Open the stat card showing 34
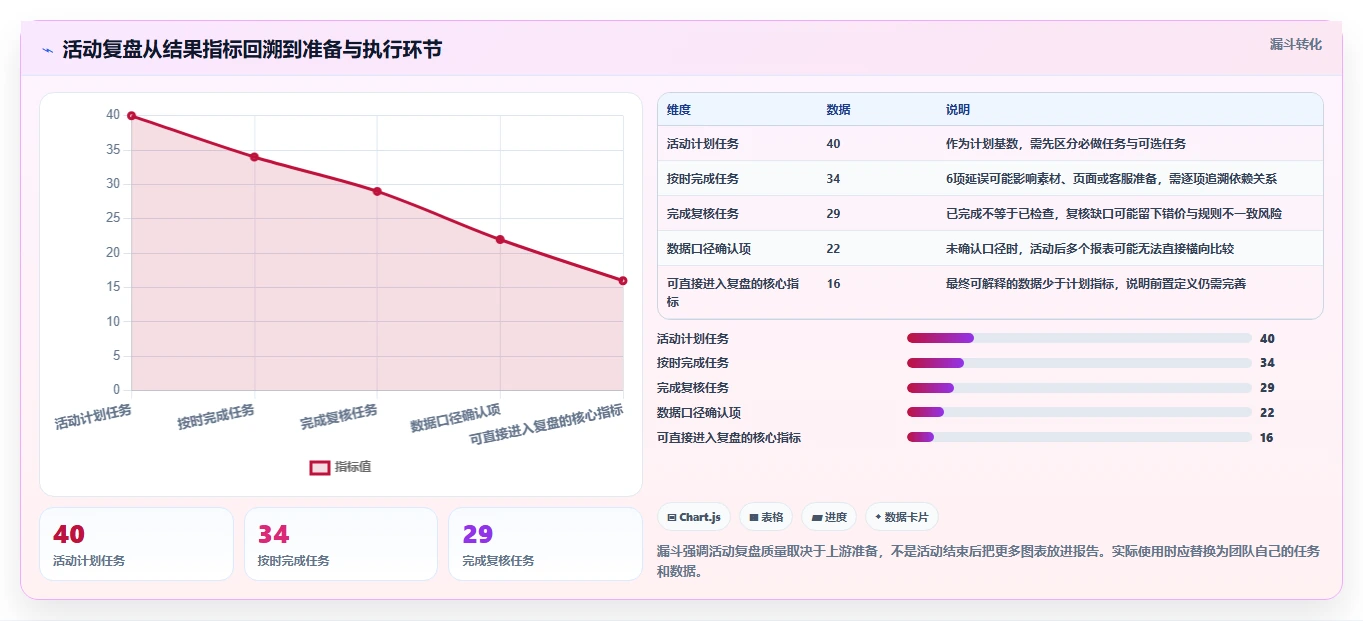Viewport: 1363px width, 621px height. coord(341,544)
